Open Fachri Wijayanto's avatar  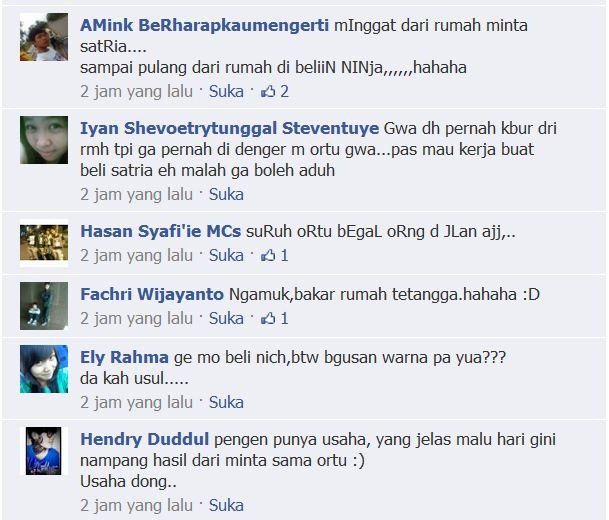[44, 306]
